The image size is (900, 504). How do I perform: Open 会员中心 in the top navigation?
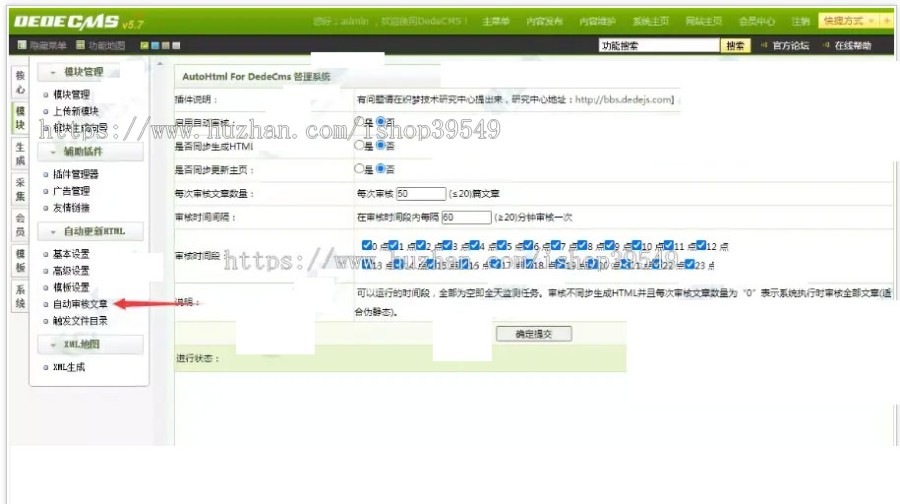pyautogui.click(x=757, y=21)
